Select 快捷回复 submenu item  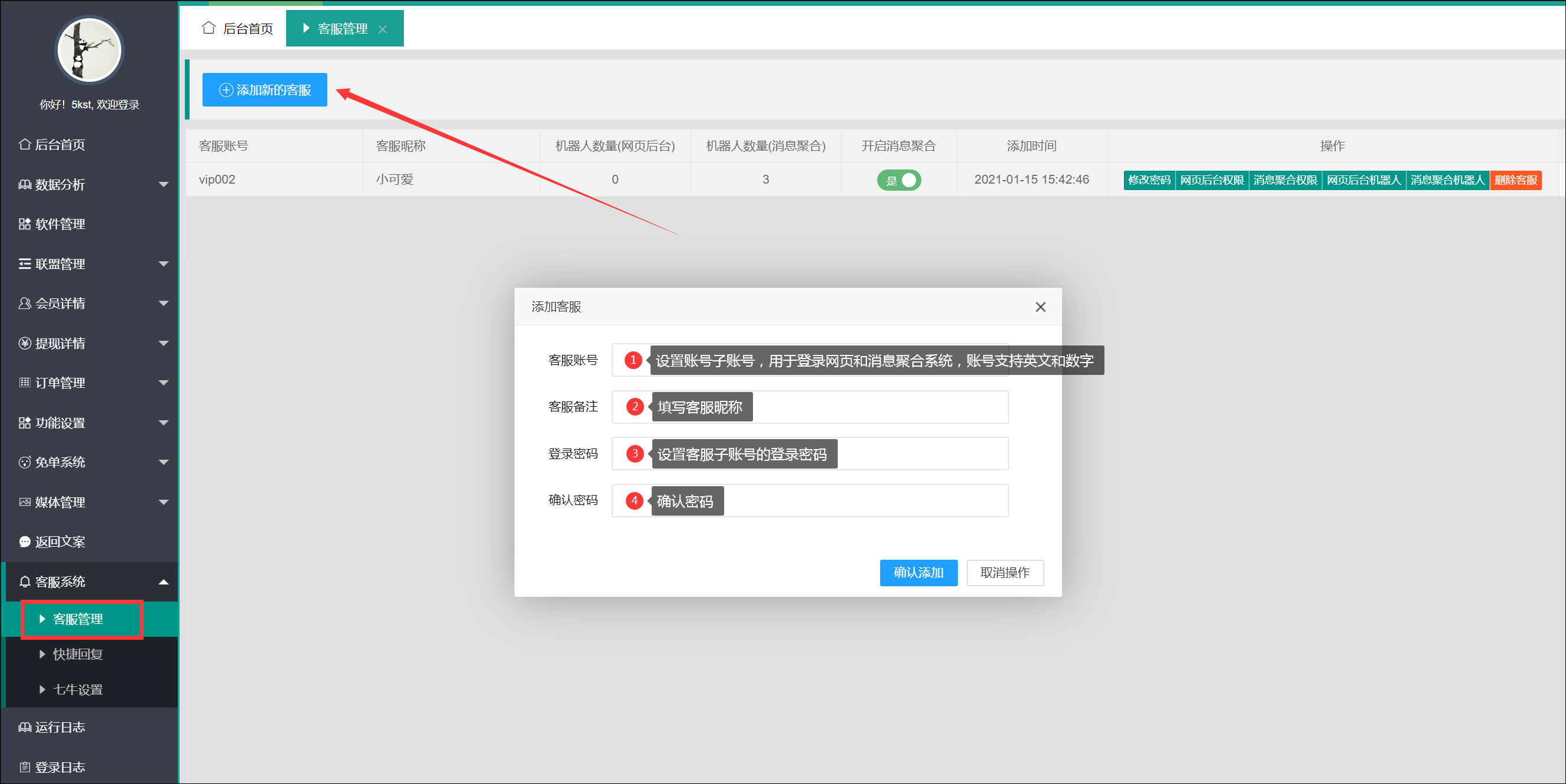78,654
